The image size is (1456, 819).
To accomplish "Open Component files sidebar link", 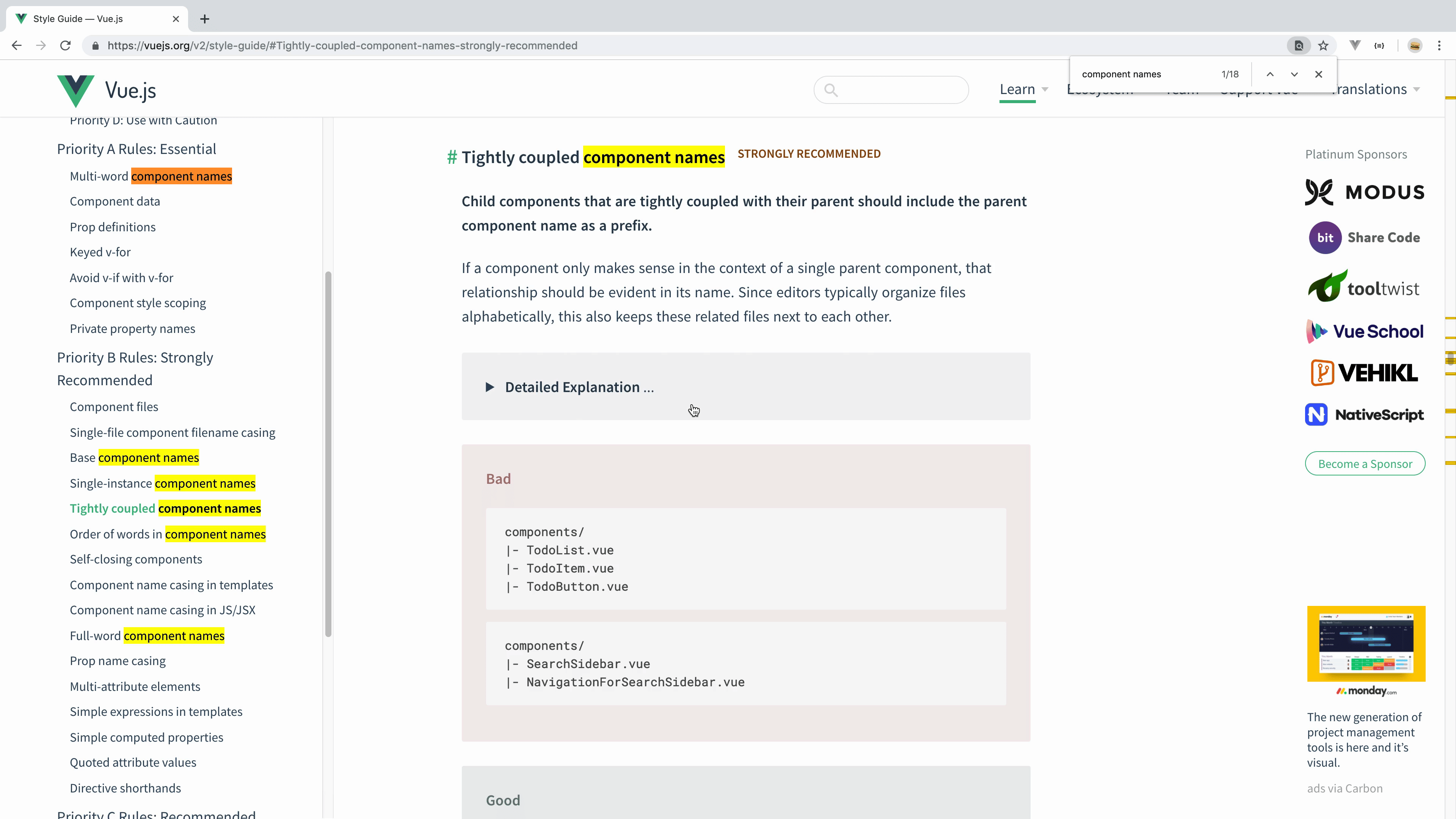I will [114, 407].
